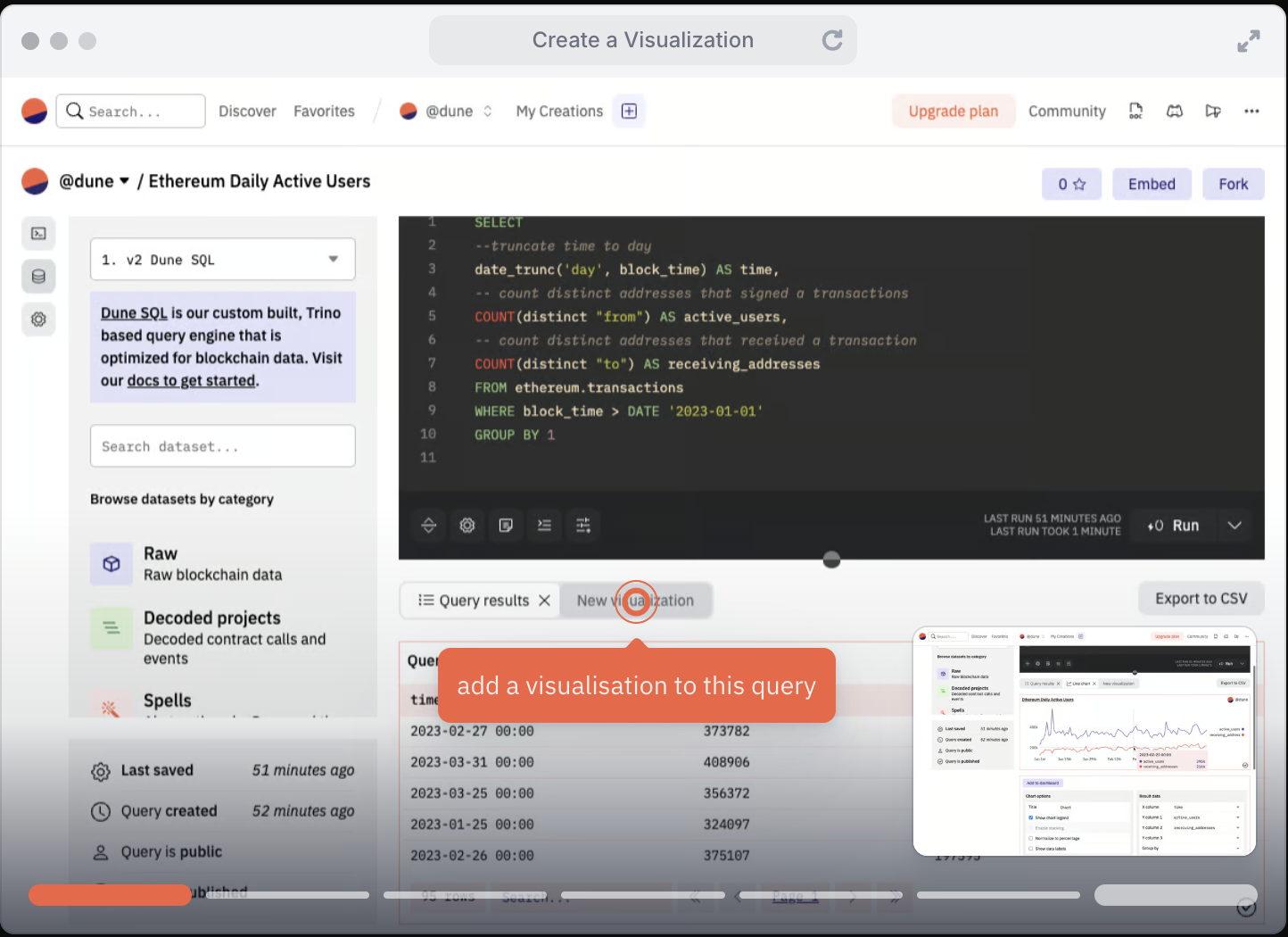This screenshot has width=1288, height=937.
Task: Follow the Dune SQL link
Action: point(134,313)
